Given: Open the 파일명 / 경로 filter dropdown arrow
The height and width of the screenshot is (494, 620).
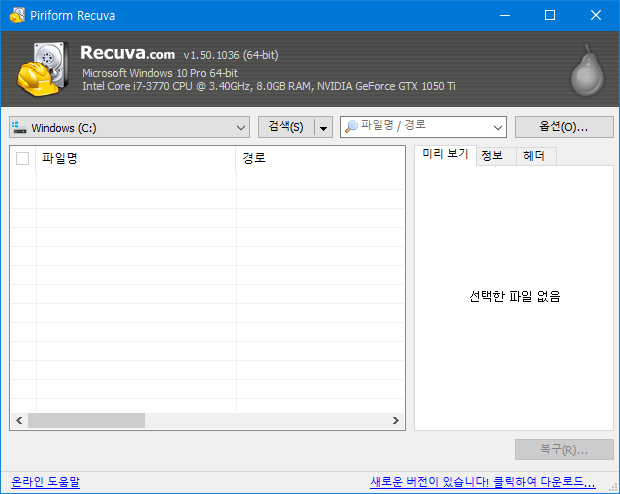Looking at the screenshot, I should pos(497,127).
